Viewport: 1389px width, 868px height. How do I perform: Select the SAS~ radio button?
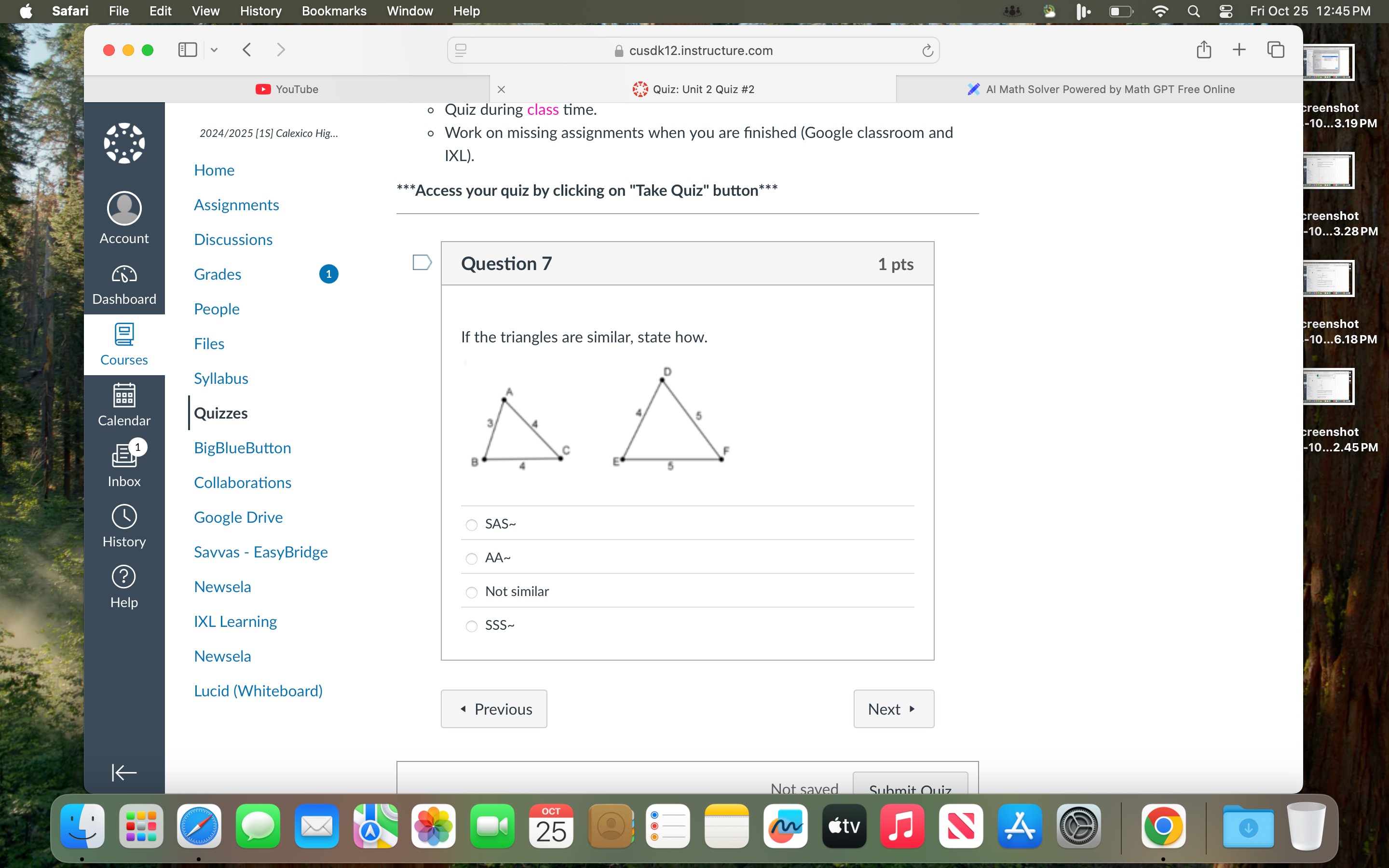[471, 523]
